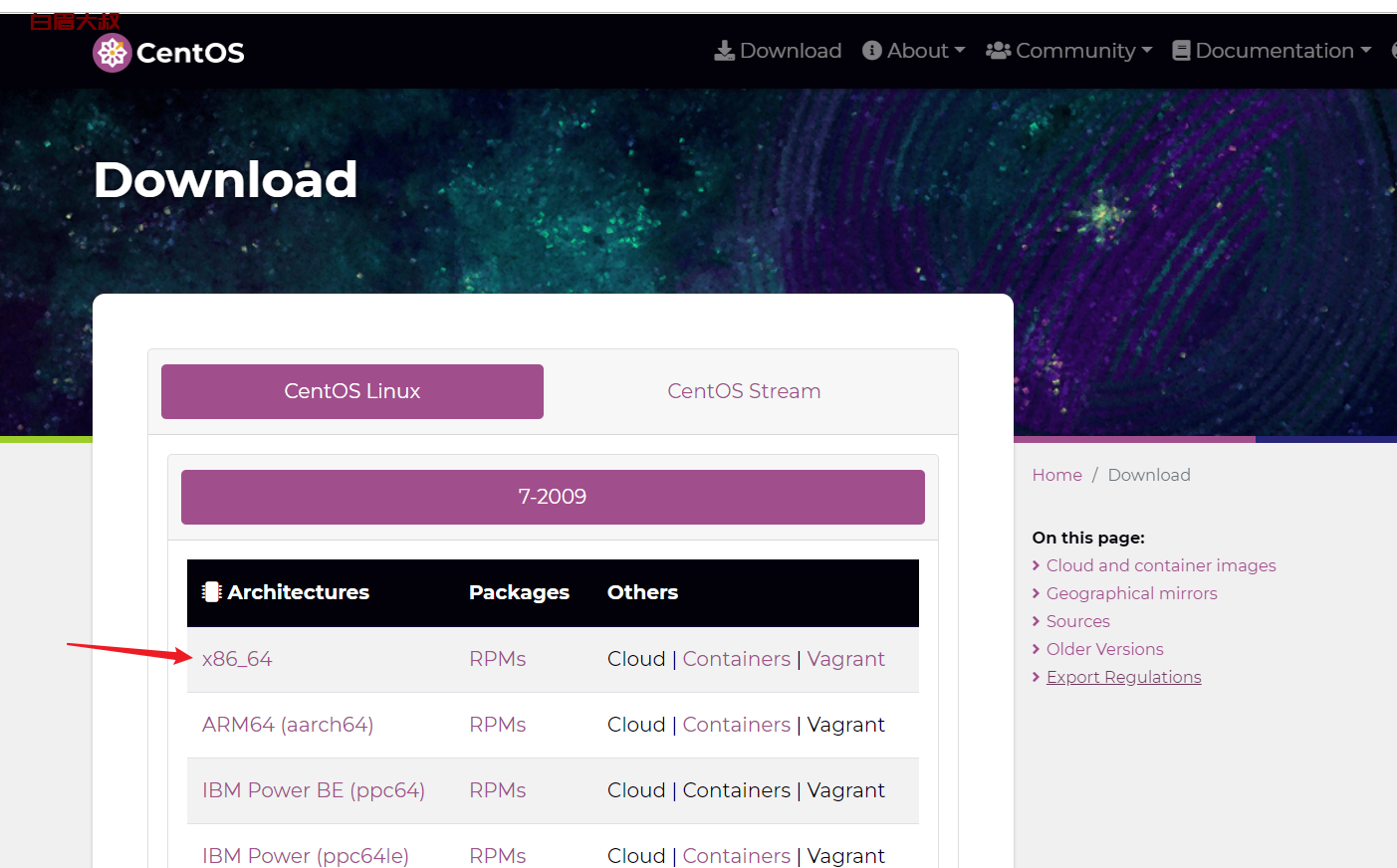This screenshot has width=1397, height=868.
Task: Open the ARM64 (aarch64) link
Action: tap(288, 725)
